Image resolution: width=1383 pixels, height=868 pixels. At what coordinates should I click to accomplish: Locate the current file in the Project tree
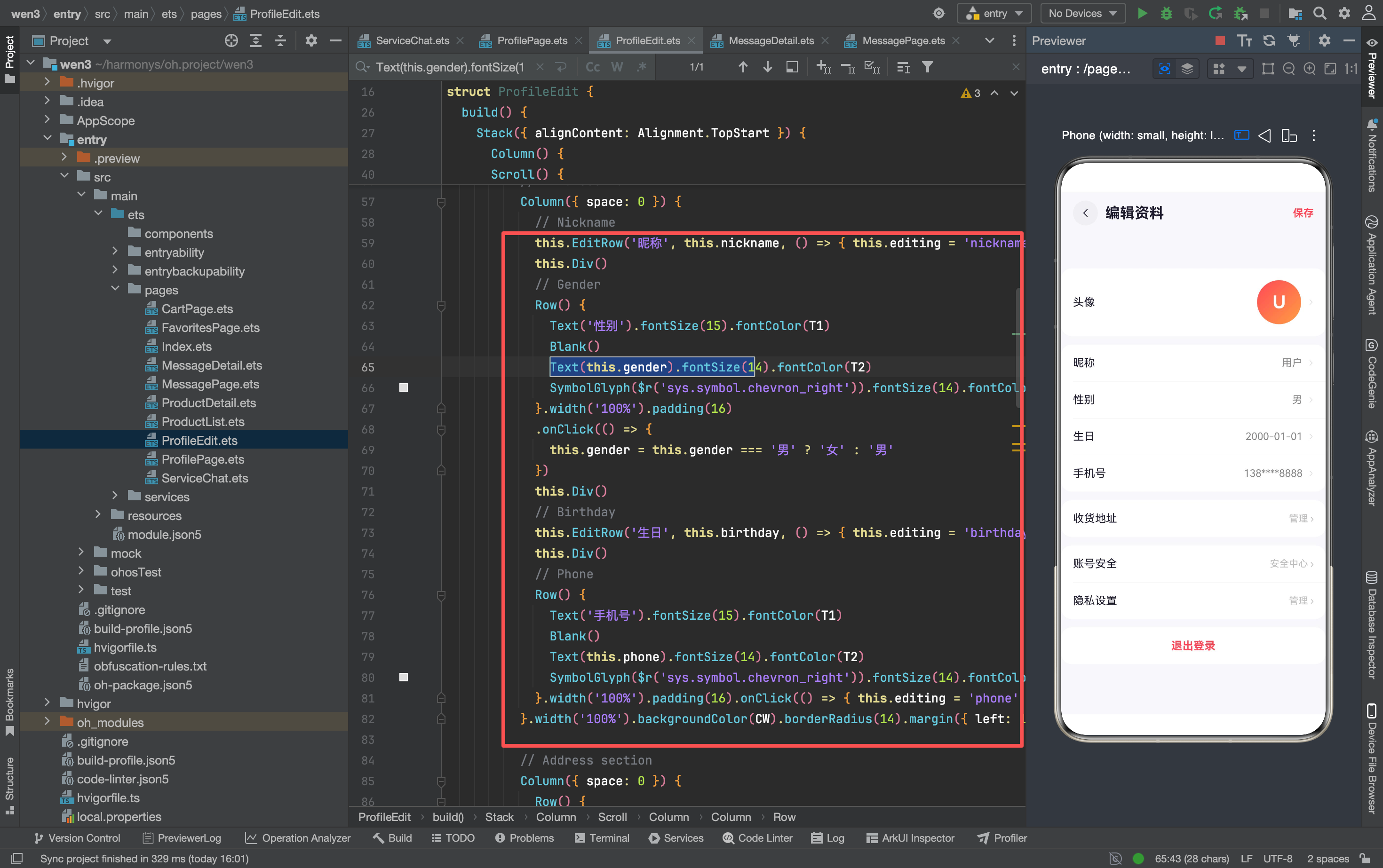click(x=231, y=40)
